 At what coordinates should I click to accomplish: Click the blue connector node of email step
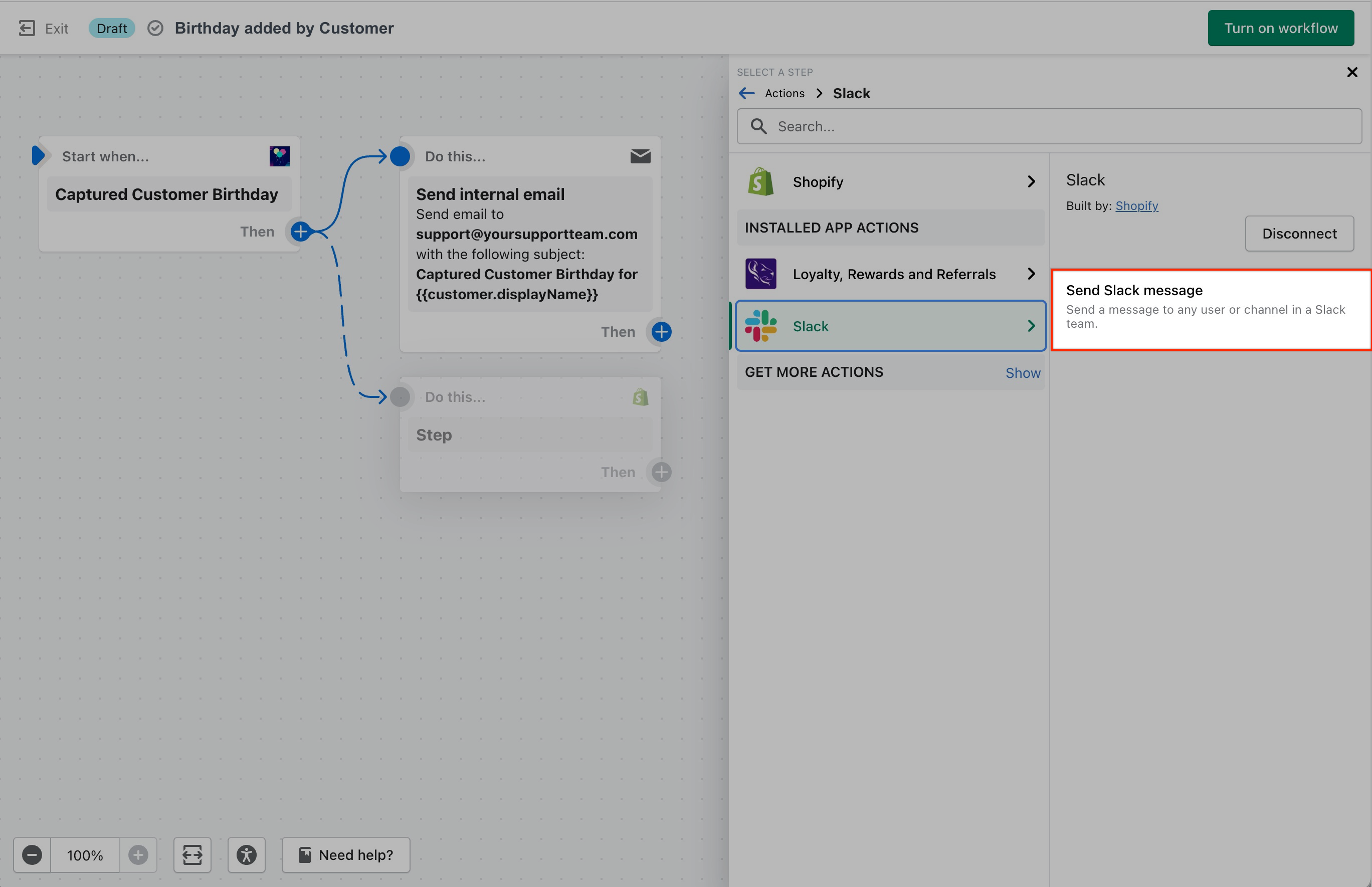[400, 156]
